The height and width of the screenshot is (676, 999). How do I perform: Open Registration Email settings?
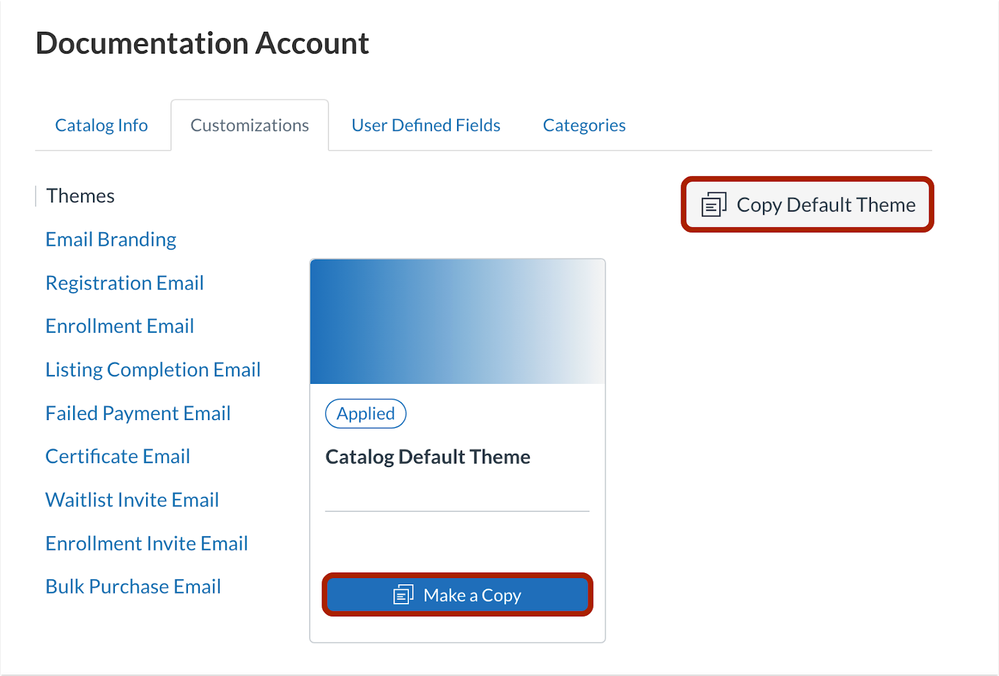coord(124,283)
